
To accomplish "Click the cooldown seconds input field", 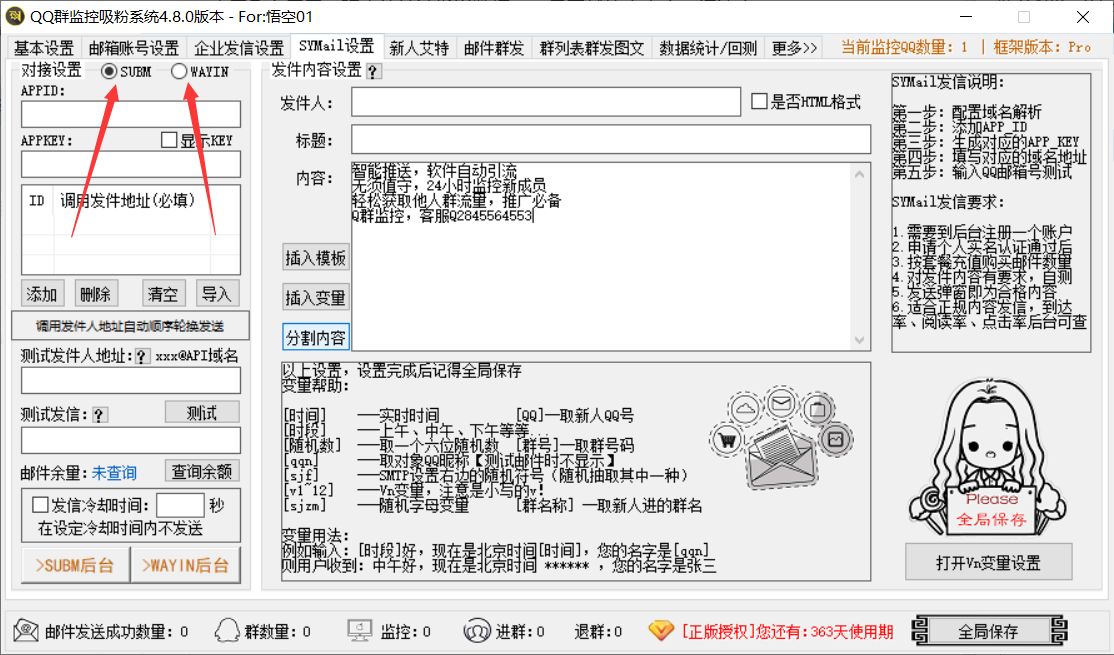I will pos(180,505).
